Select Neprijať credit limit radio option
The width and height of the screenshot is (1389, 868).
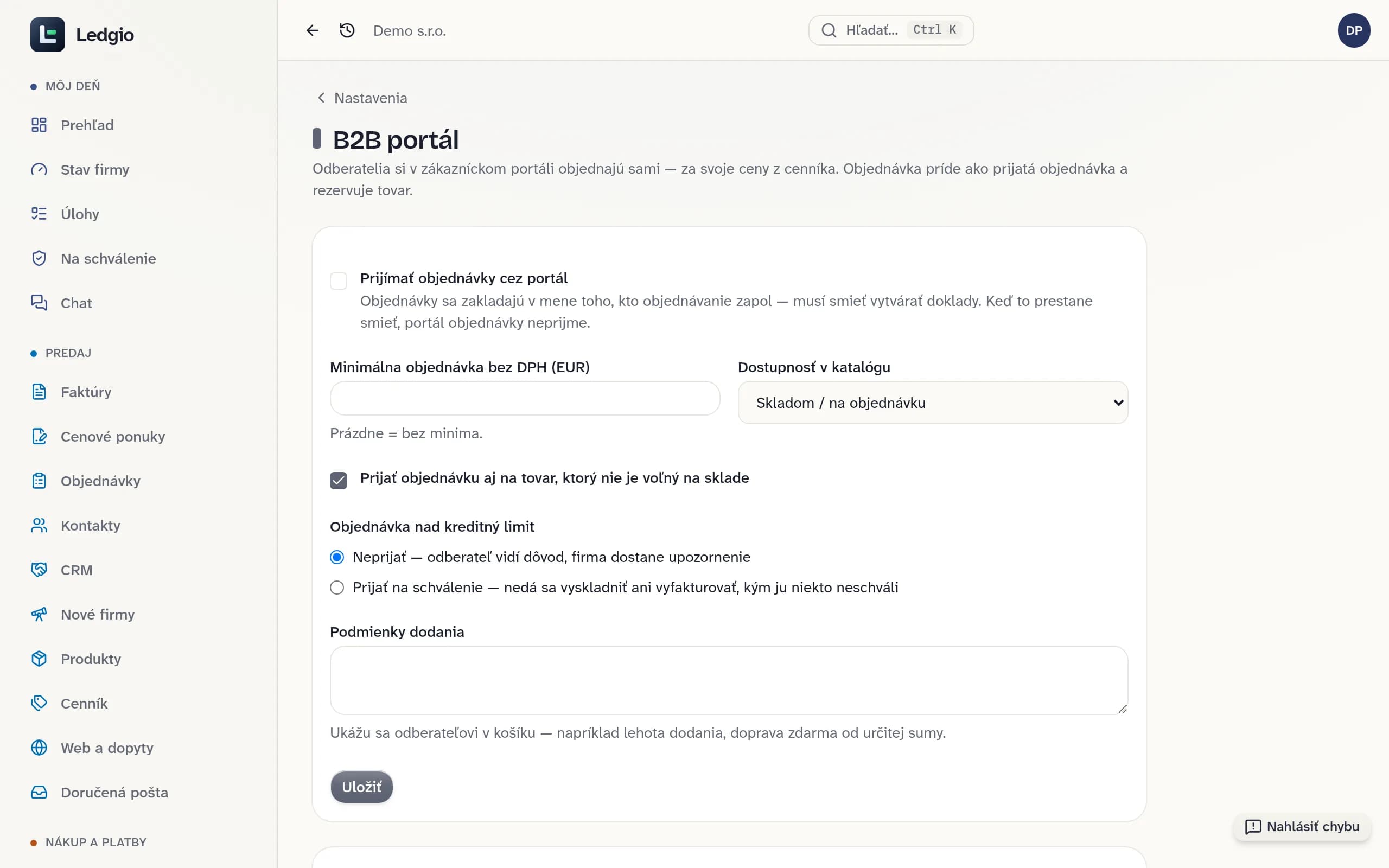(337, 557)
